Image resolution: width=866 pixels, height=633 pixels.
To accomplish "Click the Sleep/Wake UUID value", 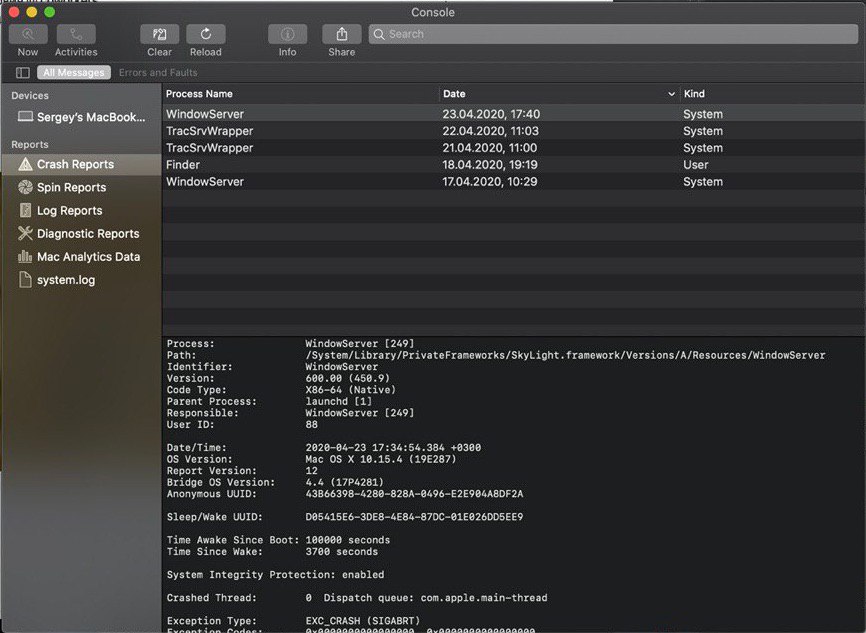I will [414, 517].
